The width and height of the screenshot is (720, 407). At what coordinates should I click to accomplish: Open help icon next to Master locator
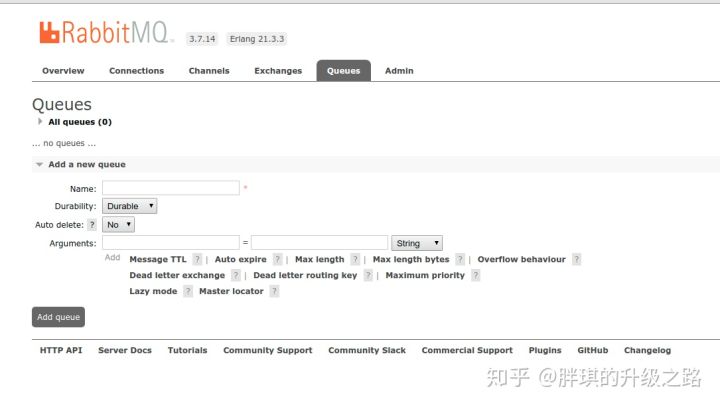pyautogui.click(x=274, y=291)
